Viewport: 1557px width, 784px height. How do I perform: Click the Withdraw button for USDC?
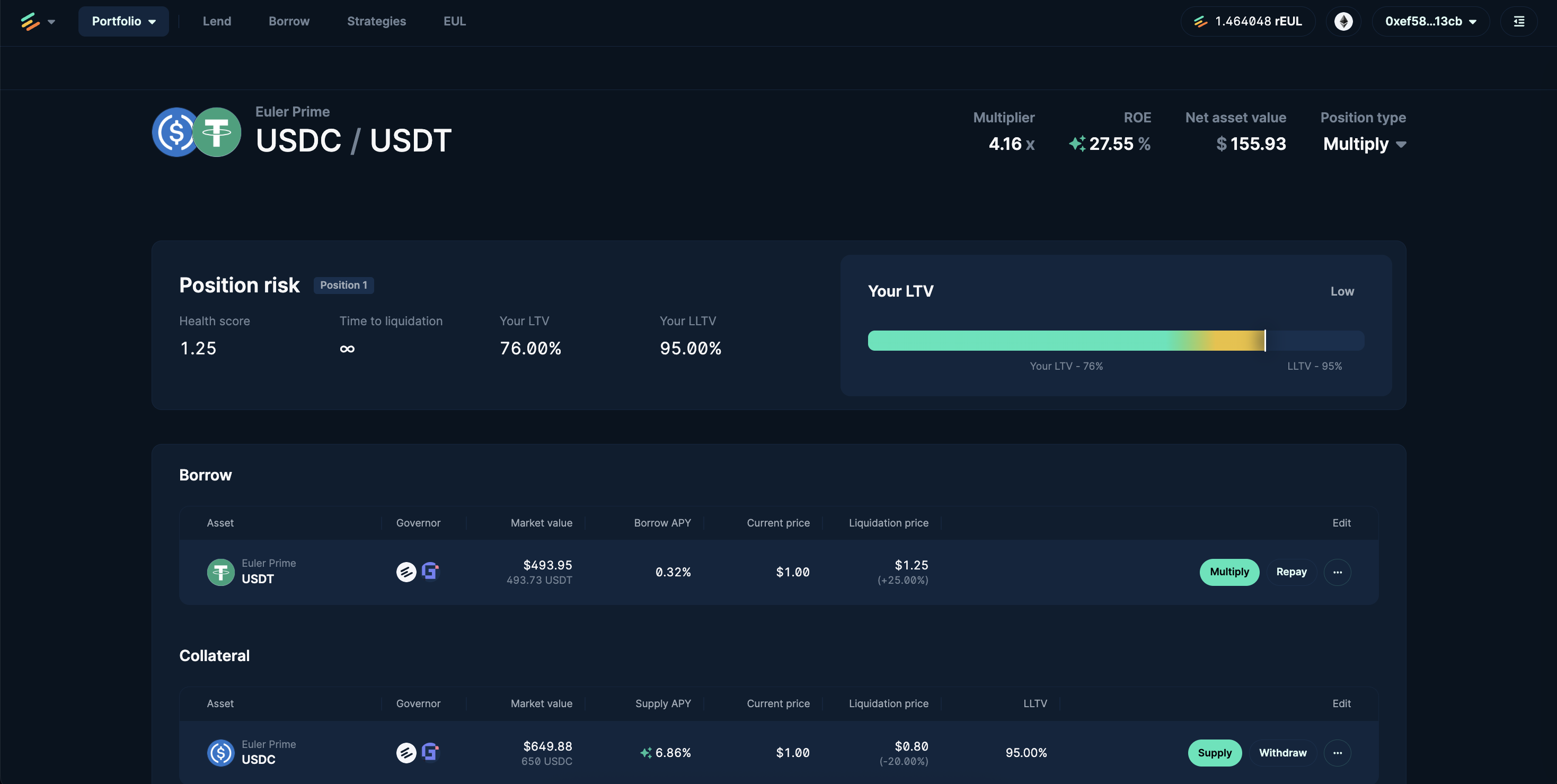(1282, 753)
